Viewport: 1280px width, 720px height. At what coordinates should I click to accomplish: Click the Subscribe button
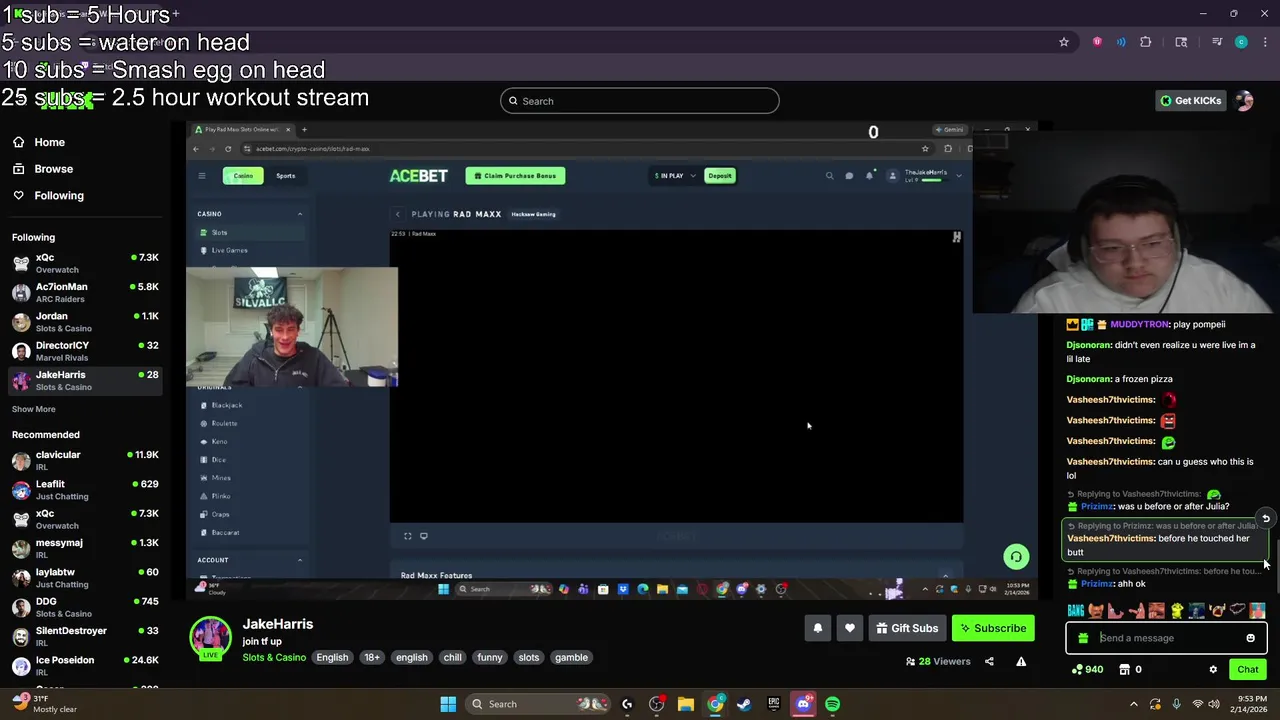click(x=993, y=628)
